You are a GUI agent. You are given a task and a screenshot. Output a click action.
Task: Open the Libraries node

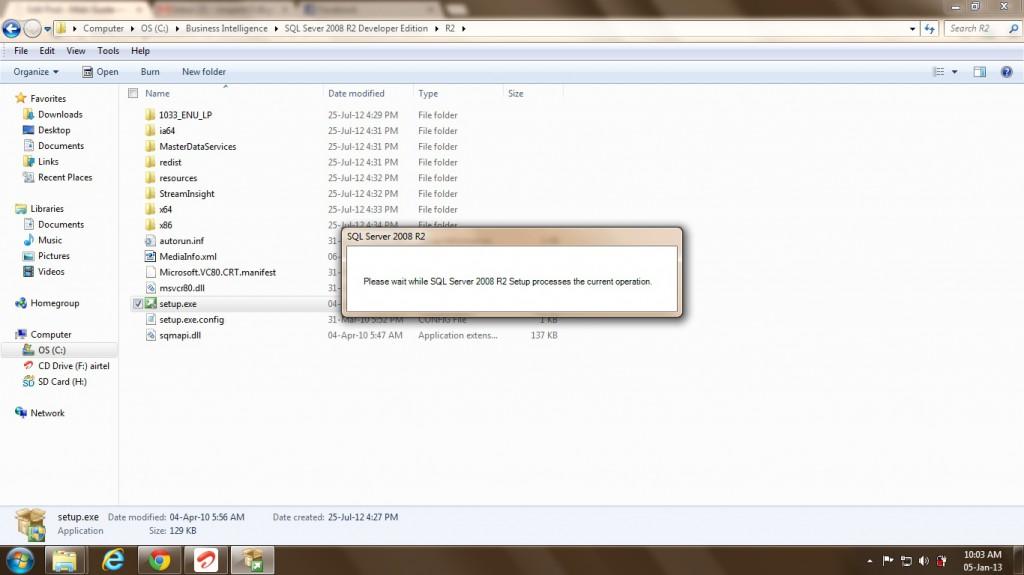[x=47, y=208]
